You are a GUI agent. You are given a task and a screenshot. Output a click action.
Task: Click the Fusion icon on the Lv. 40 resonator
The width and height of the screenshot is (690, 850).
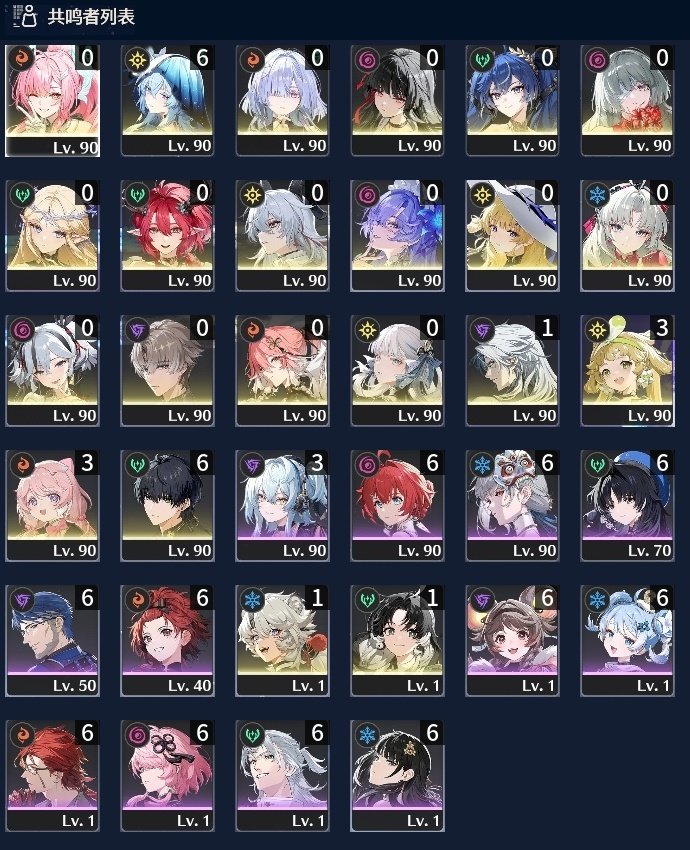(x=138, y=600)
